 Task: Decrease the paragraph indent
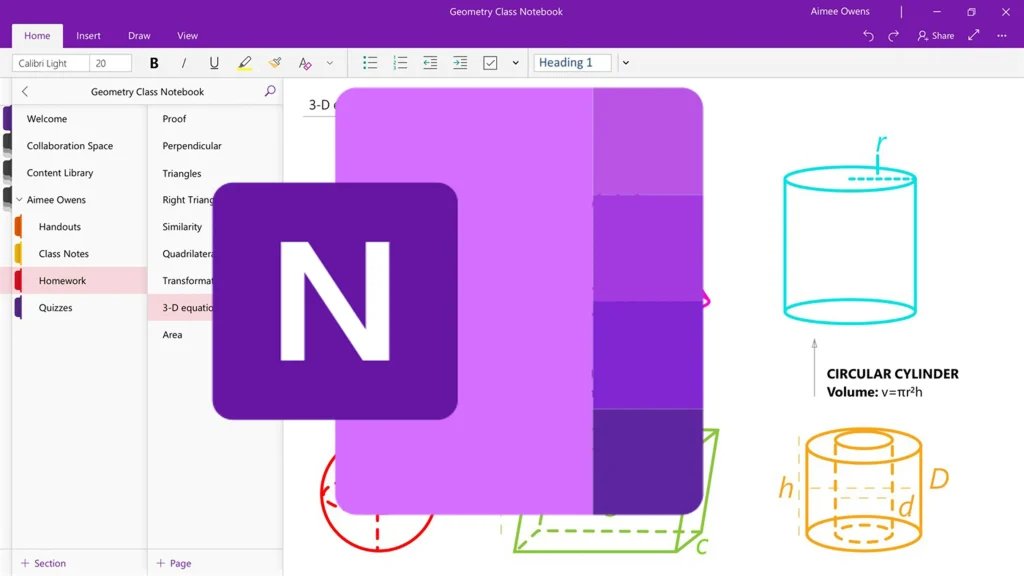[x=430, y=63]
